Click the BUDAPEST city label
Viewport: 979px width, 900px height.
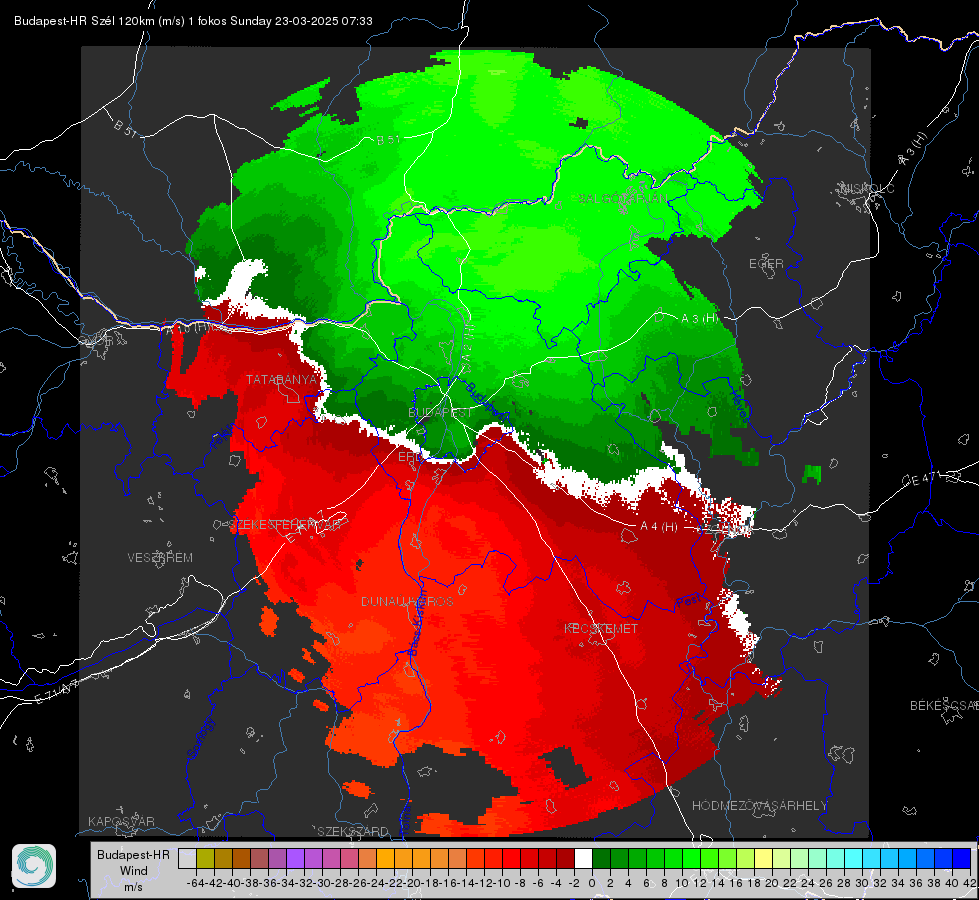tap(441, 413)
